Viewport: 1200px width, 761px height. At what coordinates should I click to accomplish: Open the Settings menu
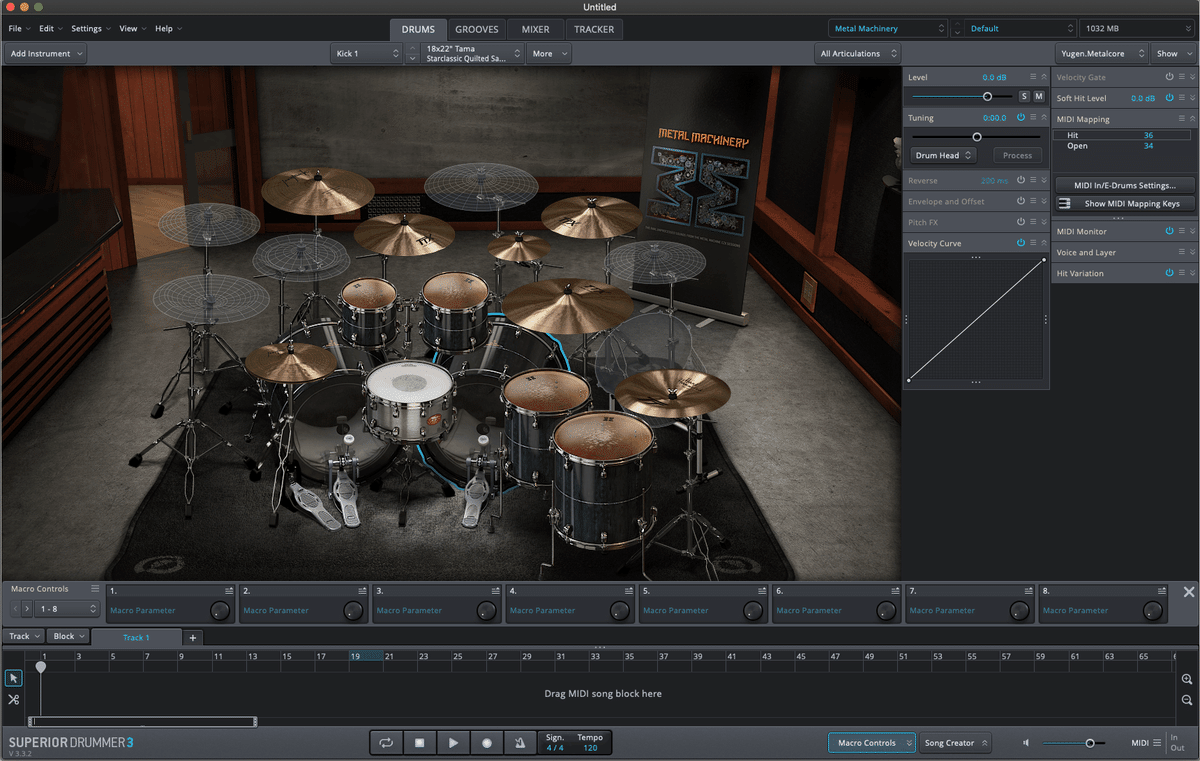(x=89, y=28)
